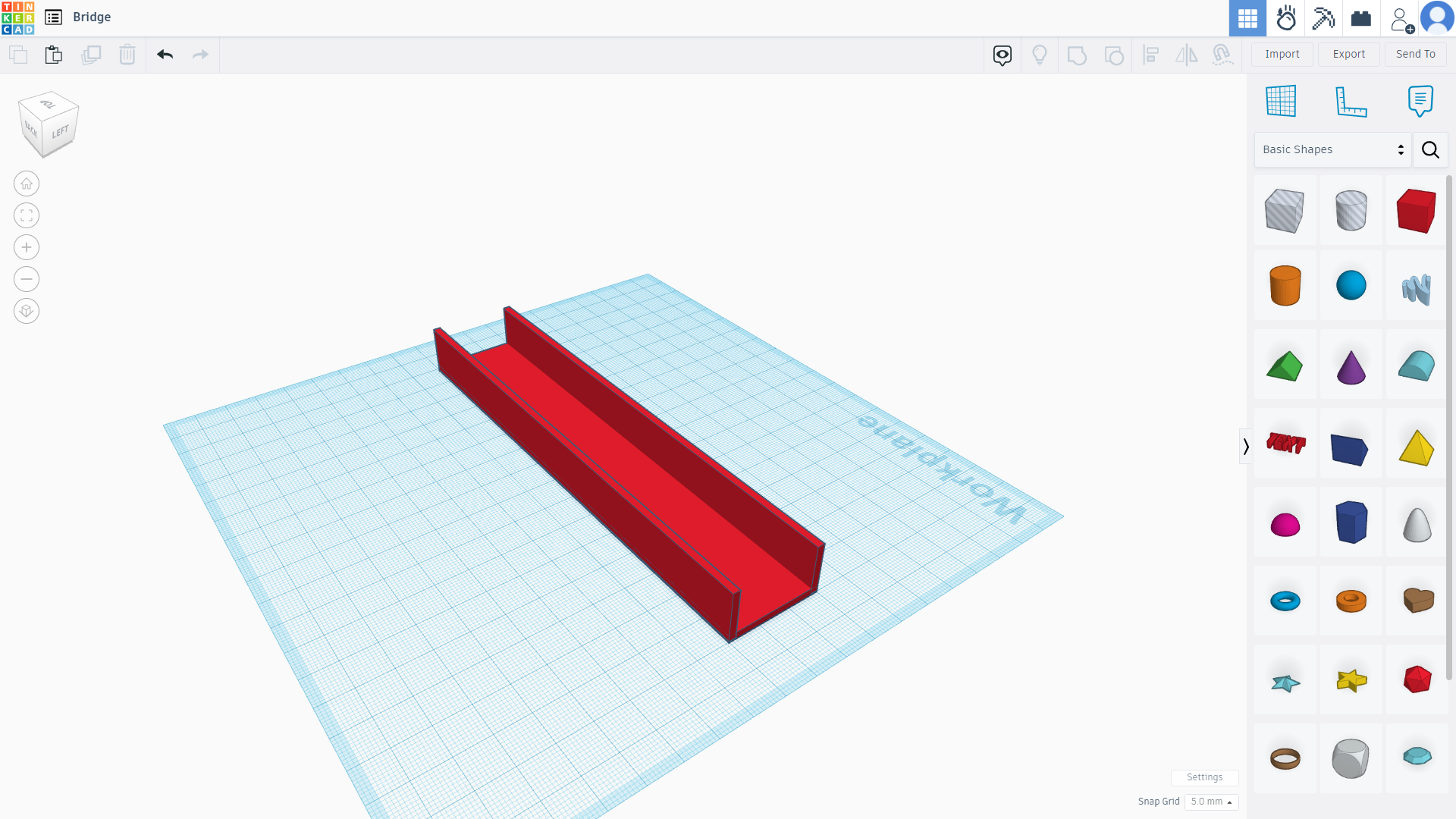Switch to Blocks Minecraft view tab
Screen dimensions: 1456x819
1323,18
